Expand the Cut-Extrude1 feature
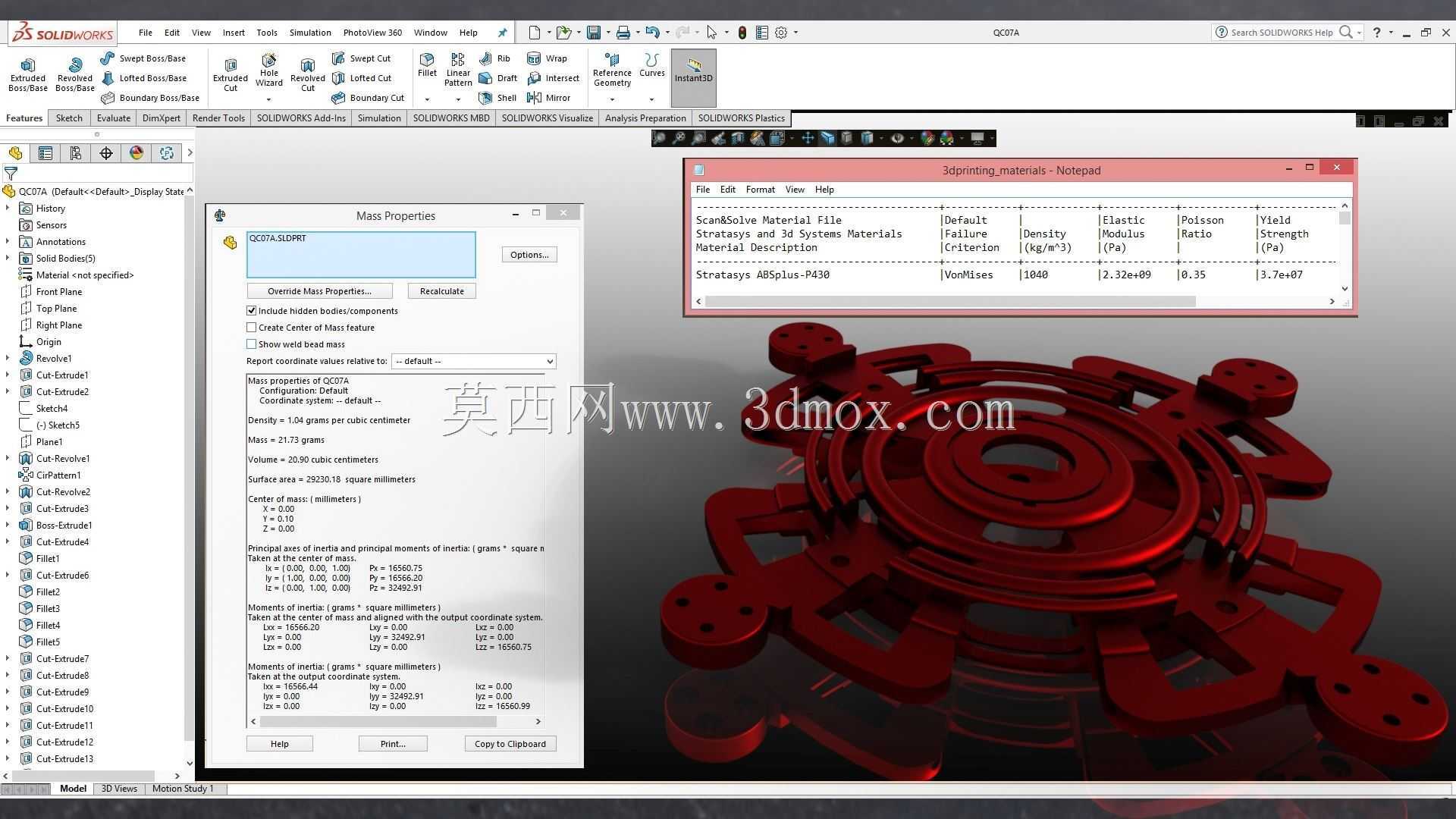The height and width of the screenshot is (819, 1456). tap(8, 375)
